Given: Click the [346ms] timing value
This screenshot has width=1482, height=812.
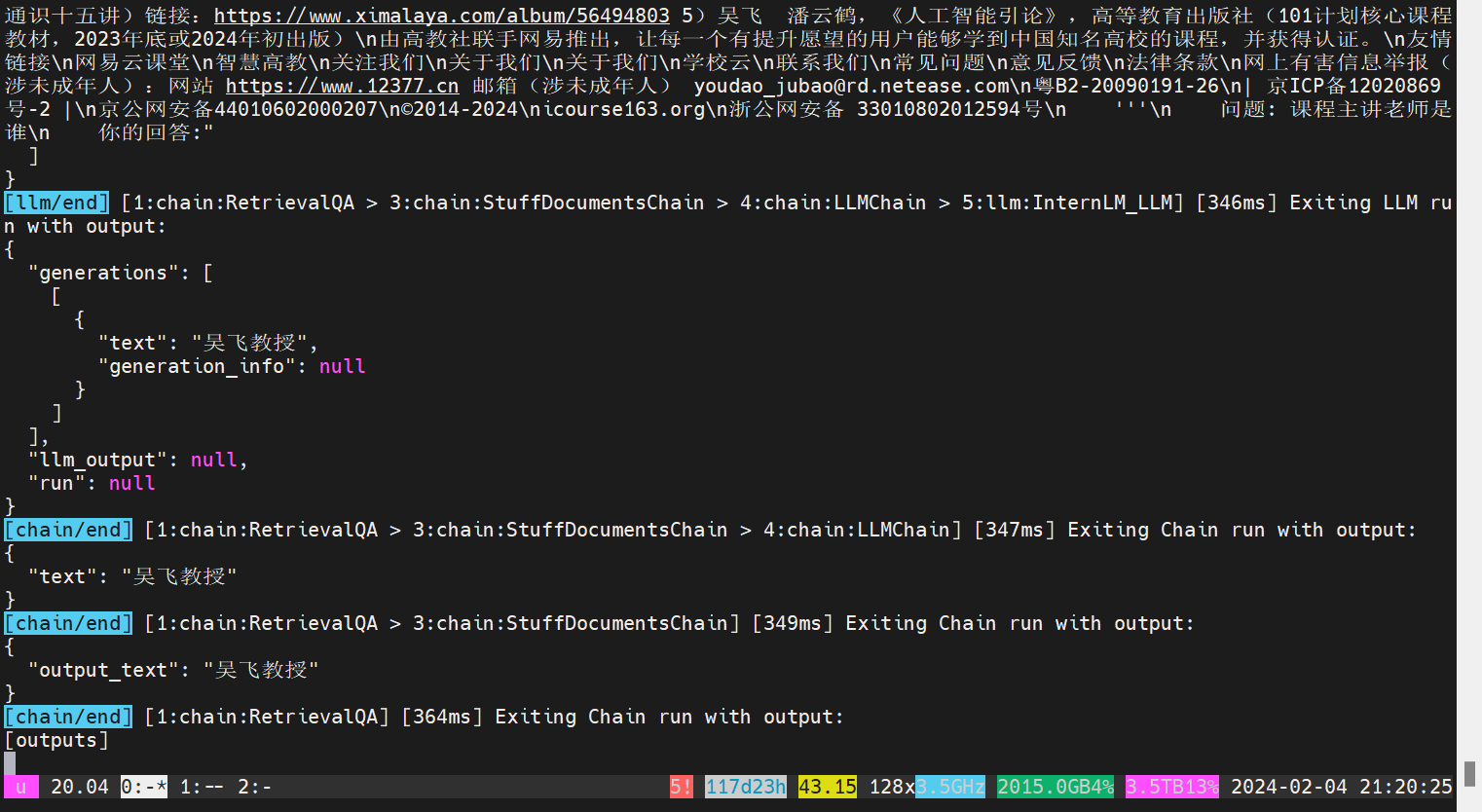Looking at the screenshot, I should click(1236, 203).
